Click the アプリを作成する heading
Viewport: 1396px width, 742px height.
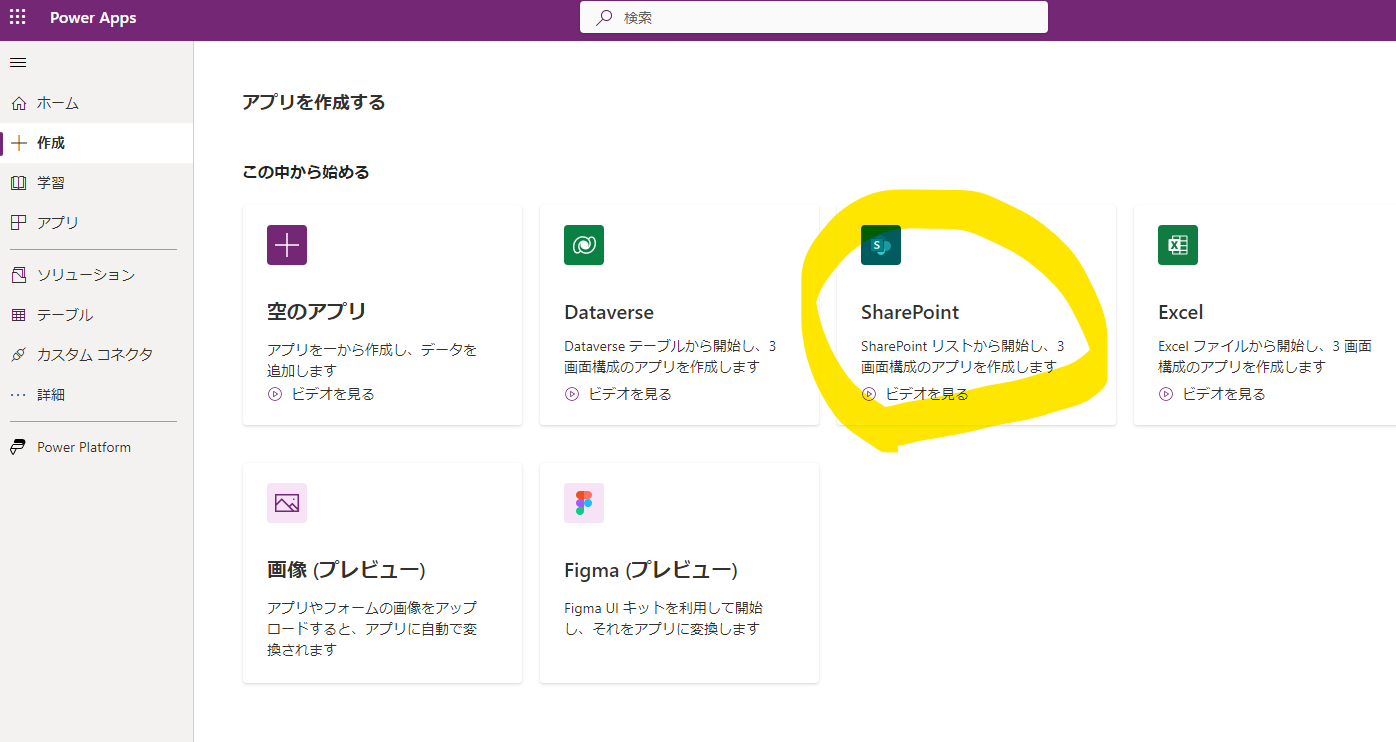click(x=314, y=102)
